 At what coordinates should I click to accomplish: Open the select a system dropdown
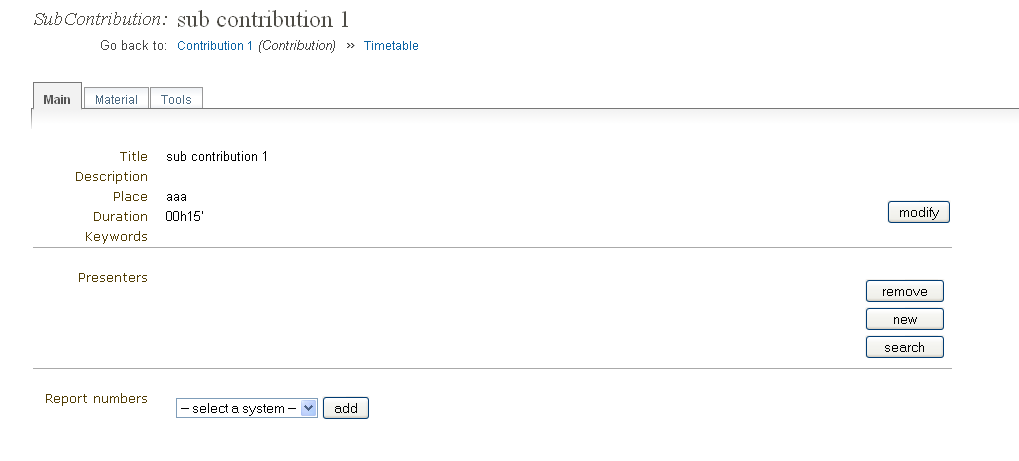coord(246,408)
